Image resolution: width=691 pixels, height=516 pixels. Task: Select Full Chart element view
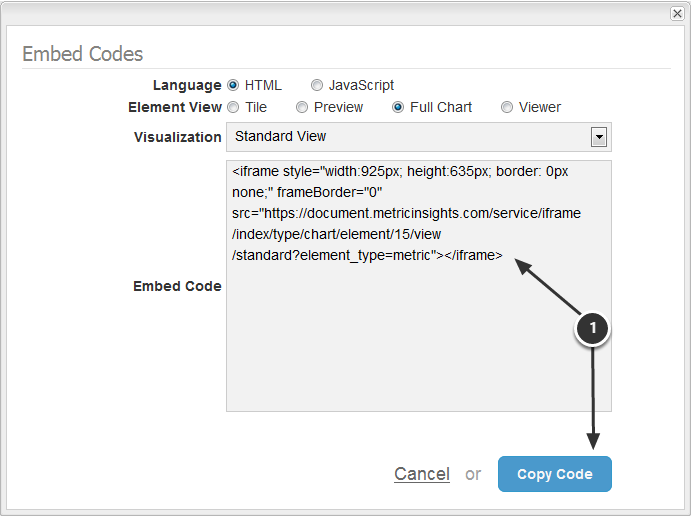click(398, 107)
